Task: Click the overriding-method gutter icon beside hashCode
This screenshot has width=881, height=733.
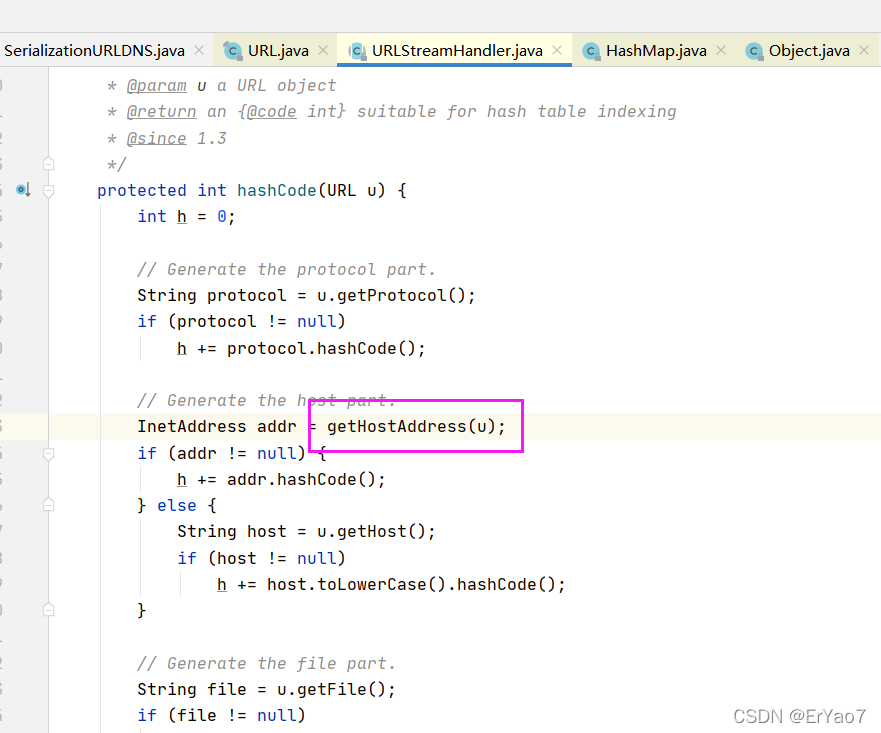Action: point(22,189)
